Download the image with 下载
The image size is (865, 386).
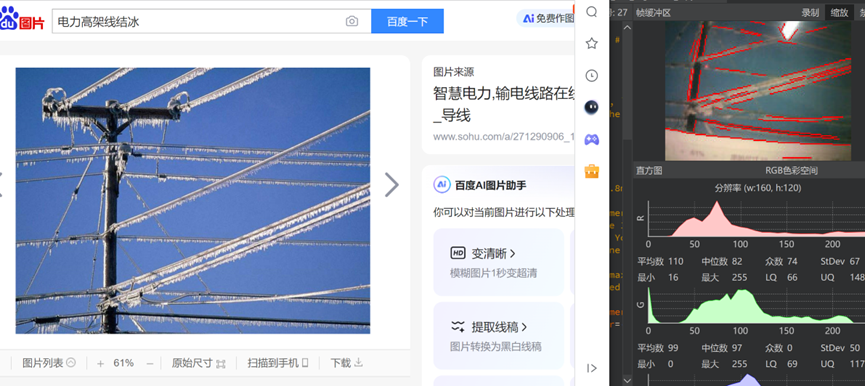pos(346,363)
